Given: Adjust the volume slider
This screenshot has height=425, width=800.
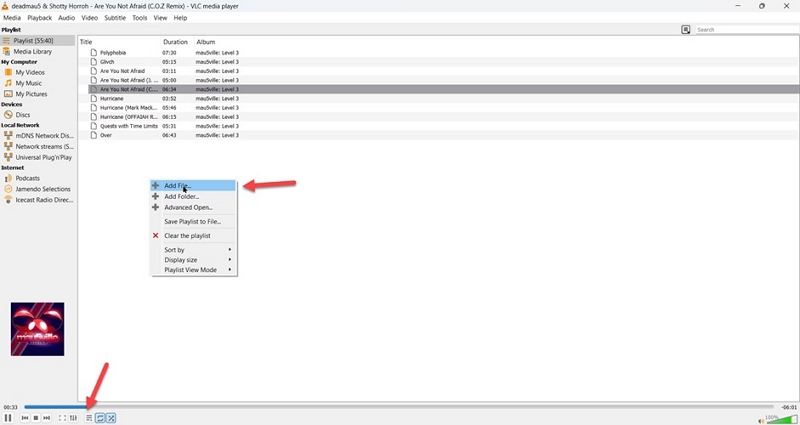Looking at the screenshot, I should 782,420.
